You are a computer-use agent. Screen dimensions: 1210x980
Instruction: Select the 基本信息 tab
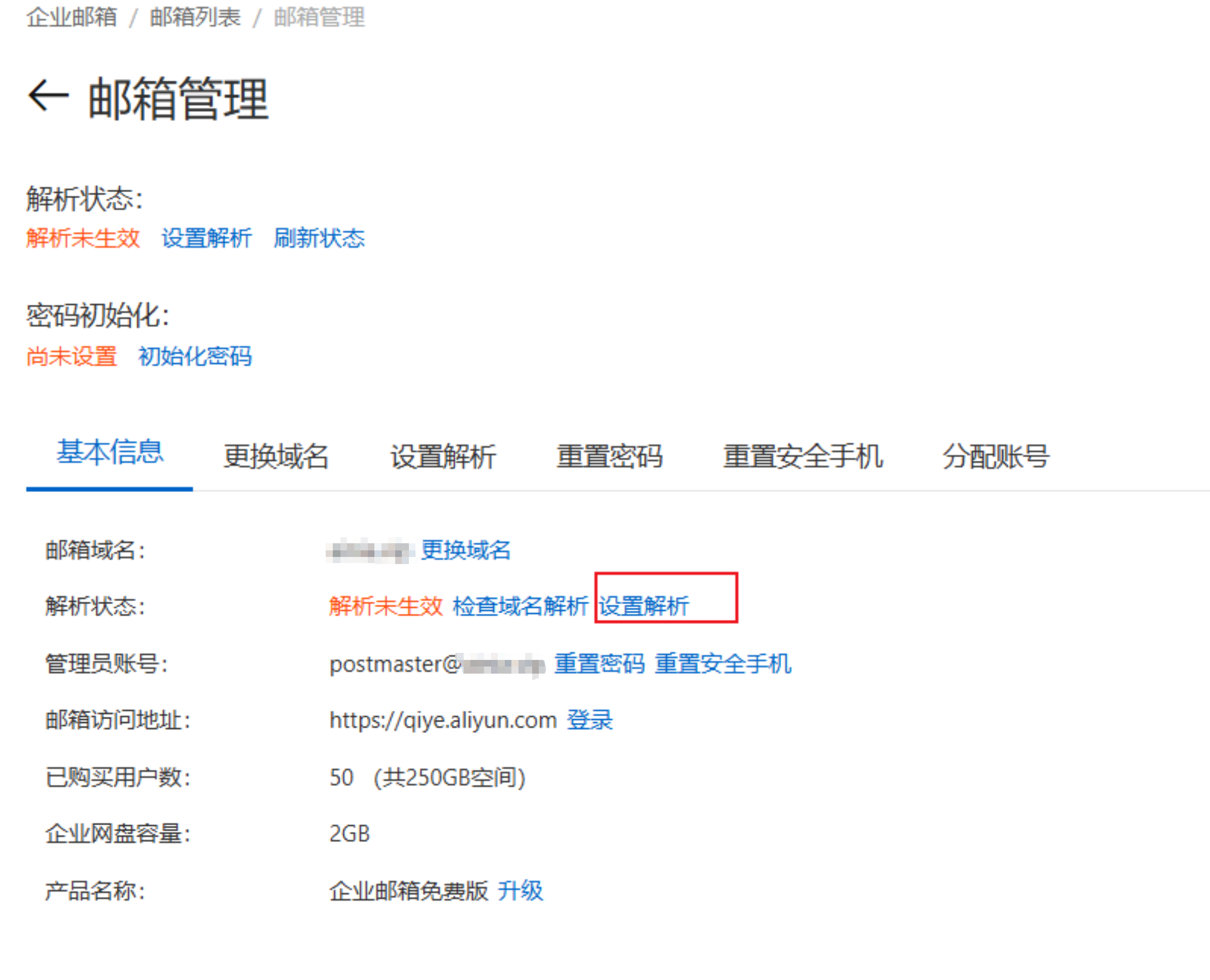(110, 452)
